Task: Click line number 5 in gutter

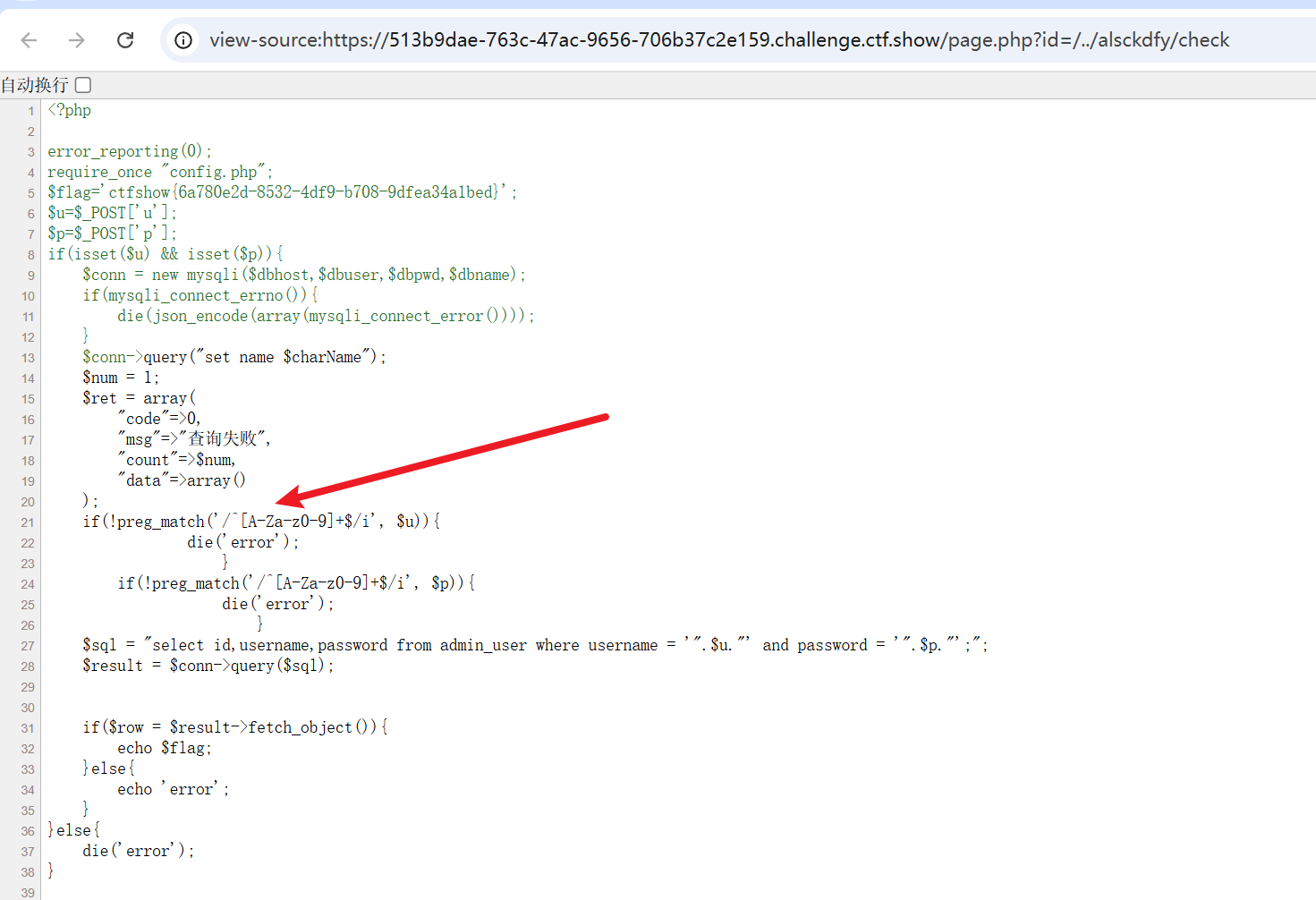Action: click(30, 193)
